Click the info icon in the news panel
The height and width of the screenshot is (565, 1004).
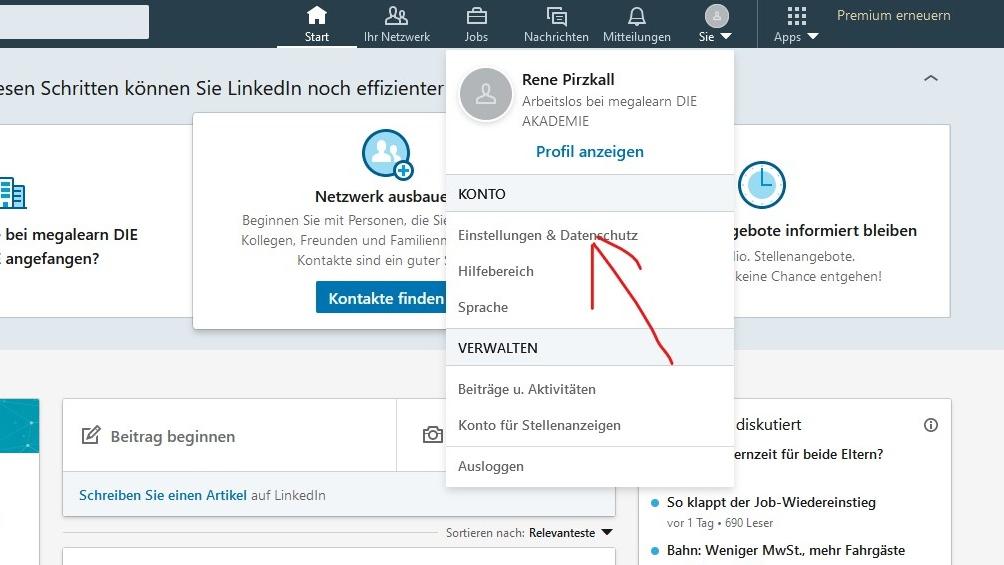point(931,425)
